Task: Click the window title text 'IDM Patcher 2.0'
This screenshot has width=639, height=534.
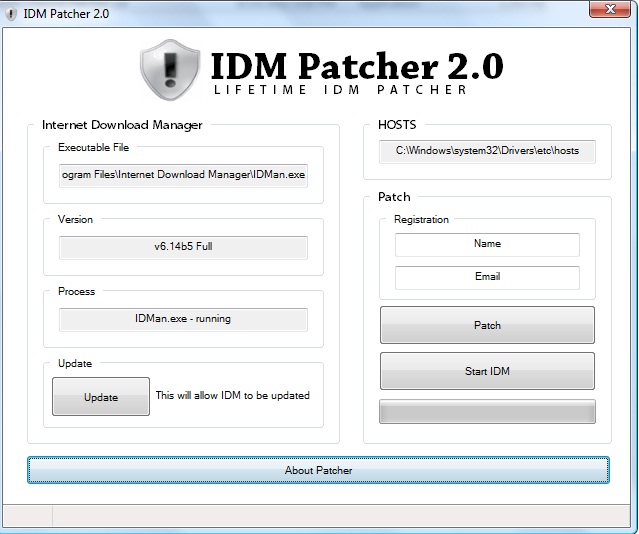Action: click(x=66, y=14)
